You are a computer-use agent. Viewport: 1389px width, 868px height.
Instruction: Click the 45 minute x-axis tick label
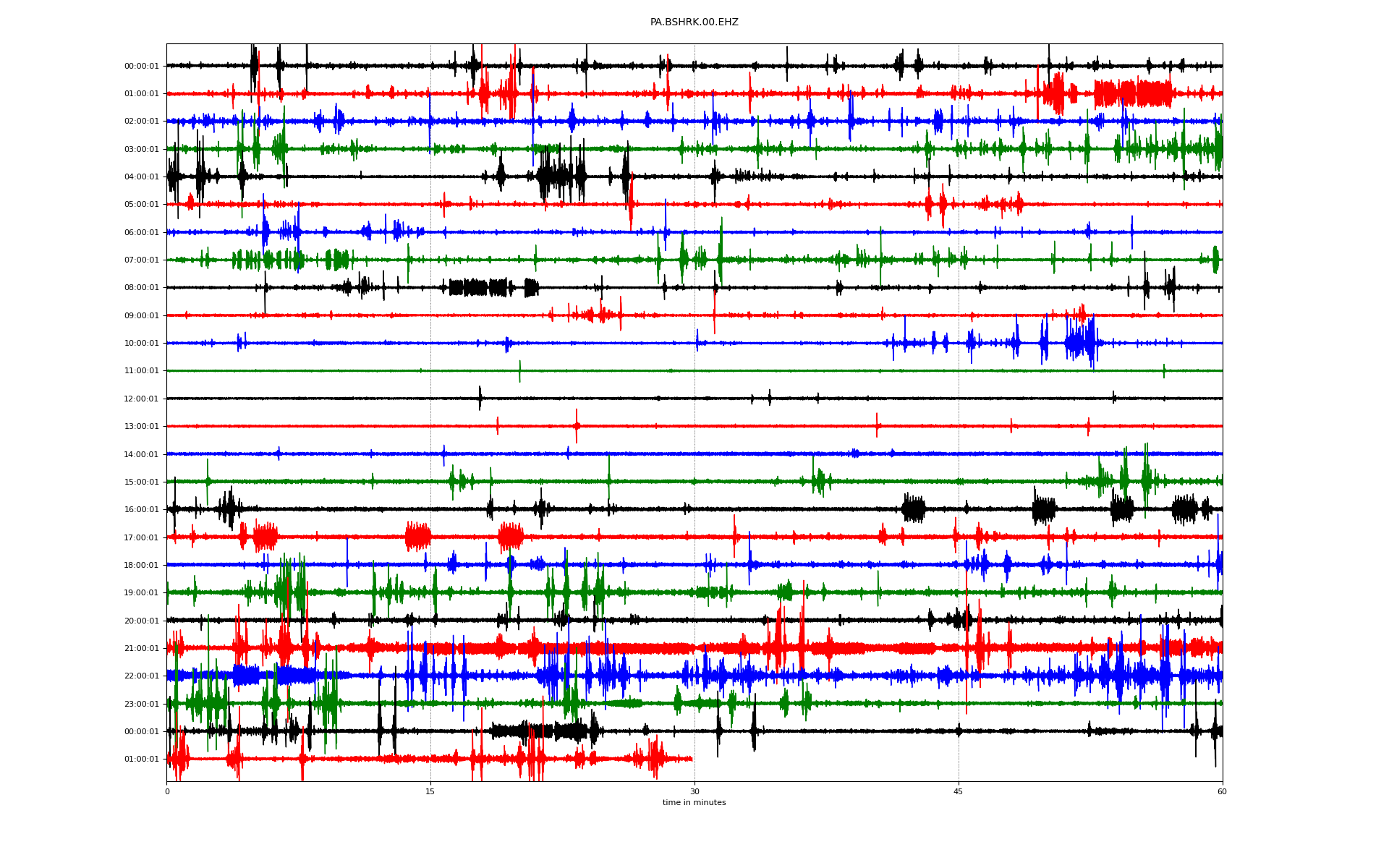pyautogui.click(x=959, y=791)
